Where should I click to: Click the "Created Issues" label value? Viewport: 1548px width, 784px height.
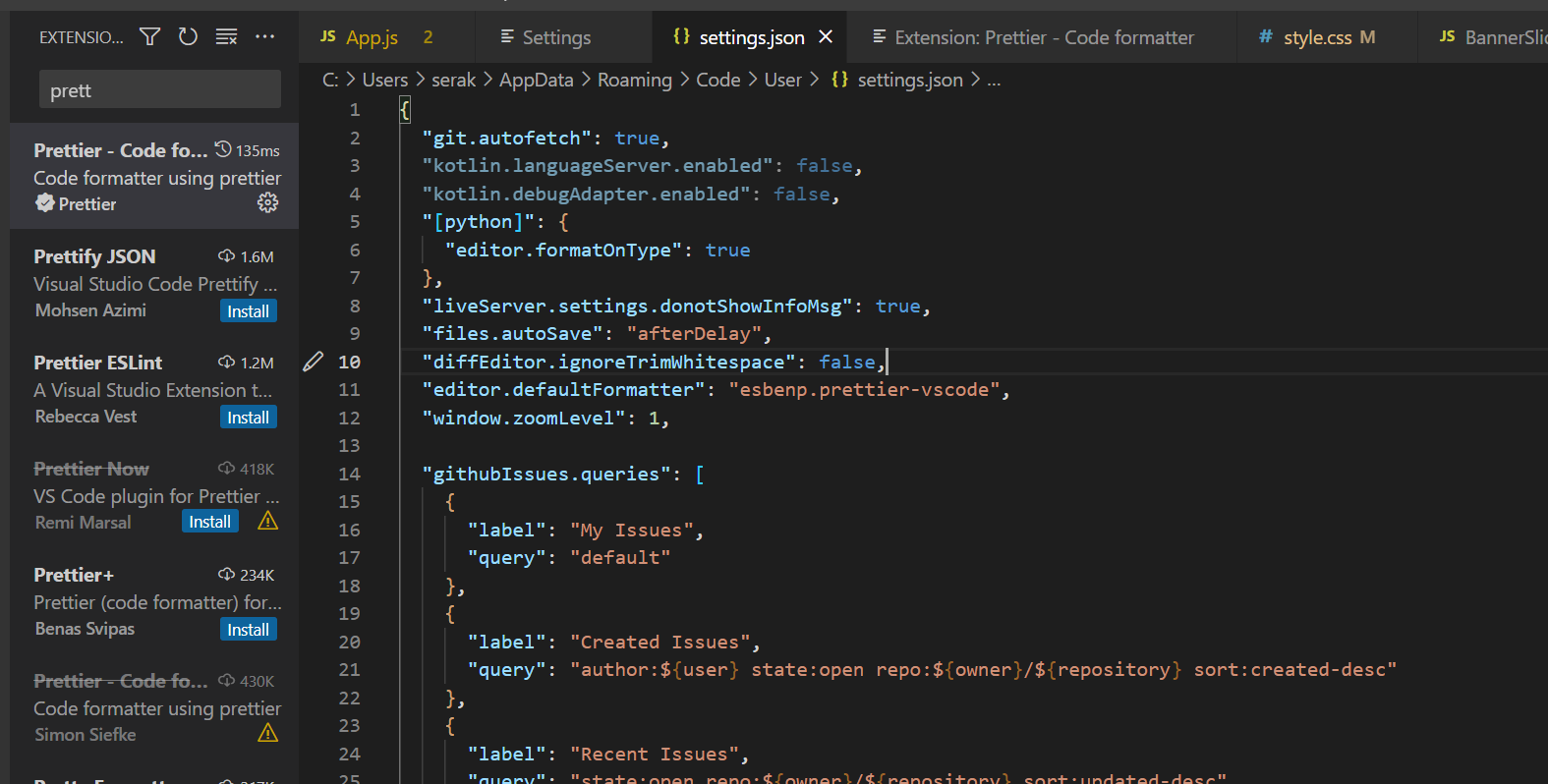click(x=659, y=642)
